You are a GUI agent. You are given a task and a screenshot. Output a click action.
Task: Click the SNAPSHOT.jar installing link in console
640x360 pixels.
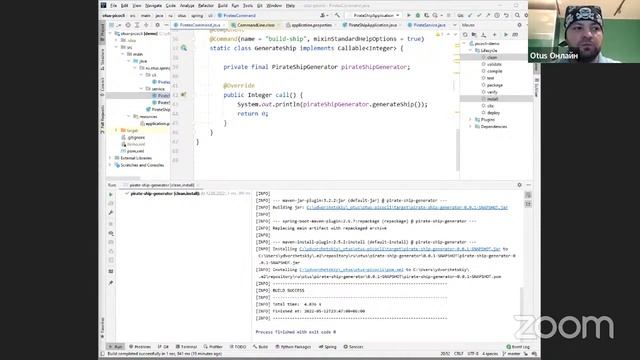400,249
